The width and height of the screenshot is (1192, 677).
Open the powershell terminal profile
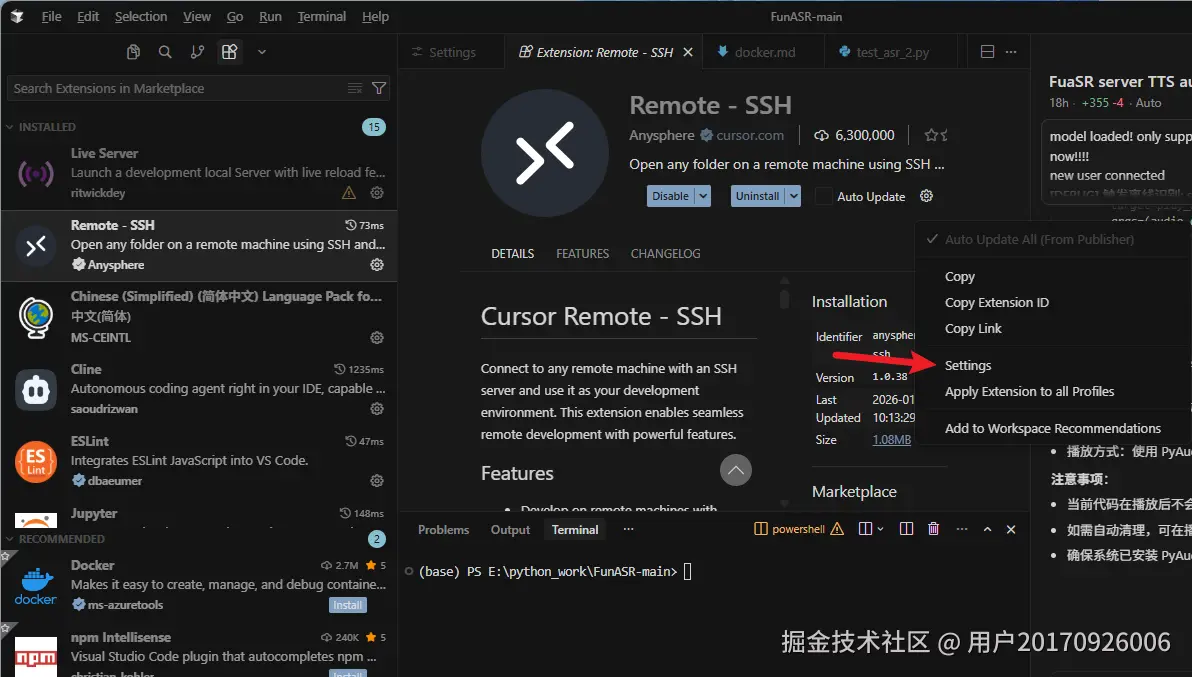coord(797,530)
